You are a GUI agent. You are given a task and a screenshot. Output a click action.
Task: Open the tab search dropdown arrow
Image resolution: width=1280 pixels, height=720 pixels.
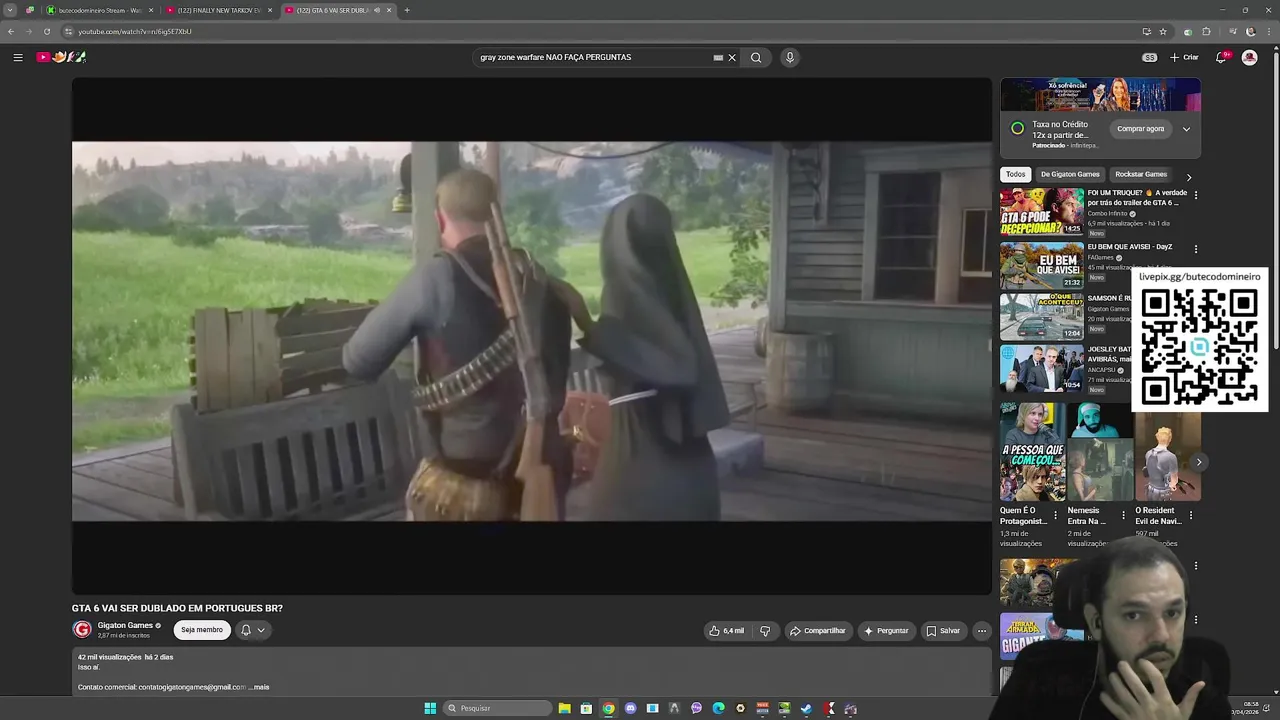pos(10,10)
